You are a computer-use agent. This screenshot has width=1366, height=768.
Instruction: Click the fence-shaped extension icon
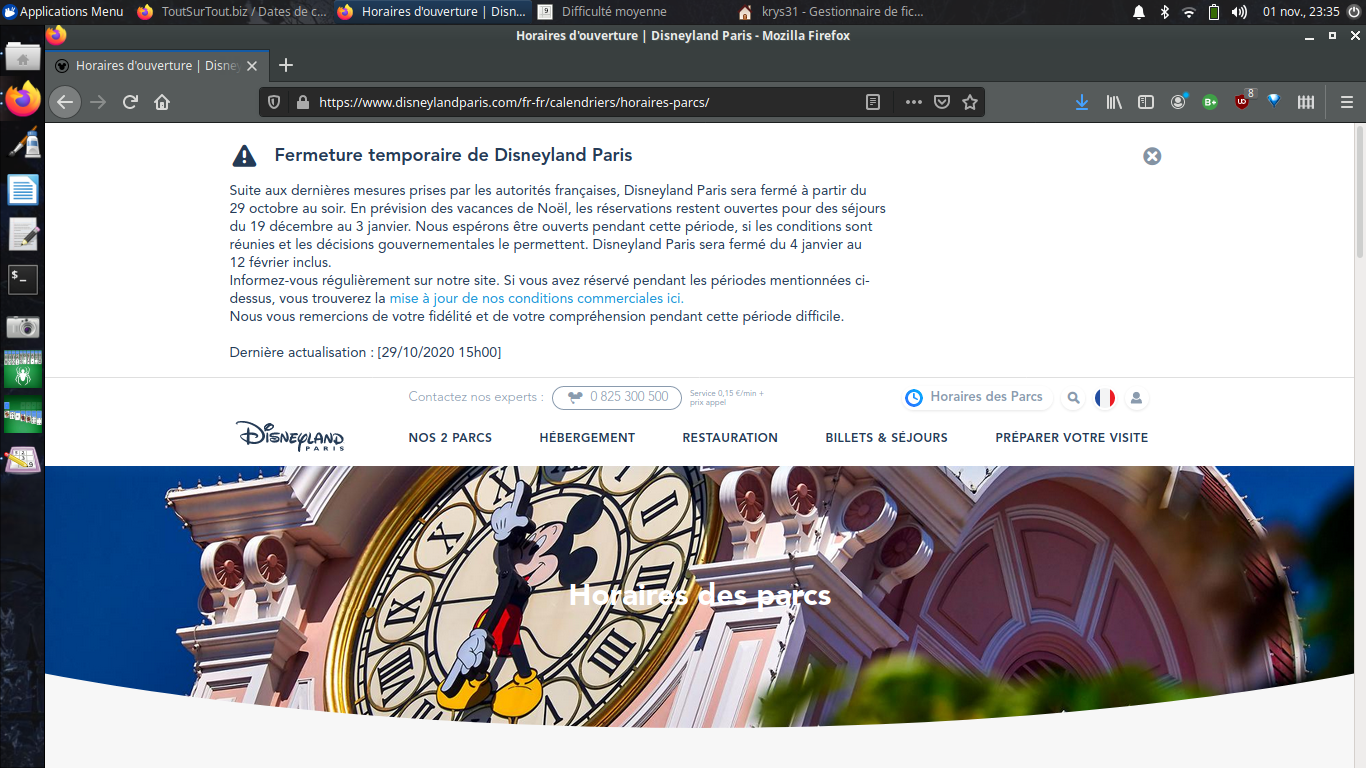(1305, 102)
